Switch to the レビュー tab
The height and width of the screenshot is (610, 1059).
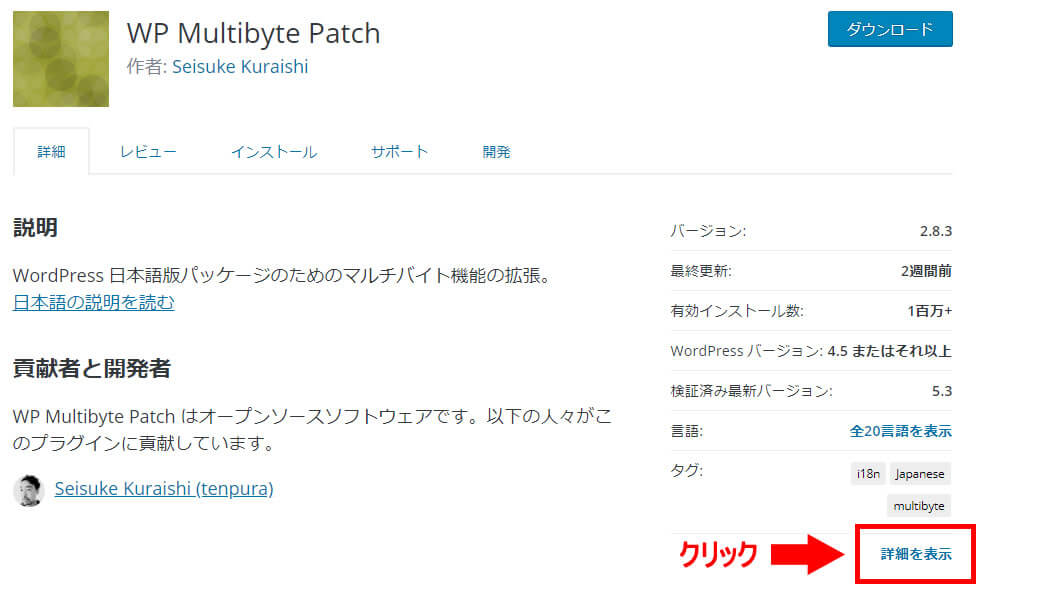(148, 152)
